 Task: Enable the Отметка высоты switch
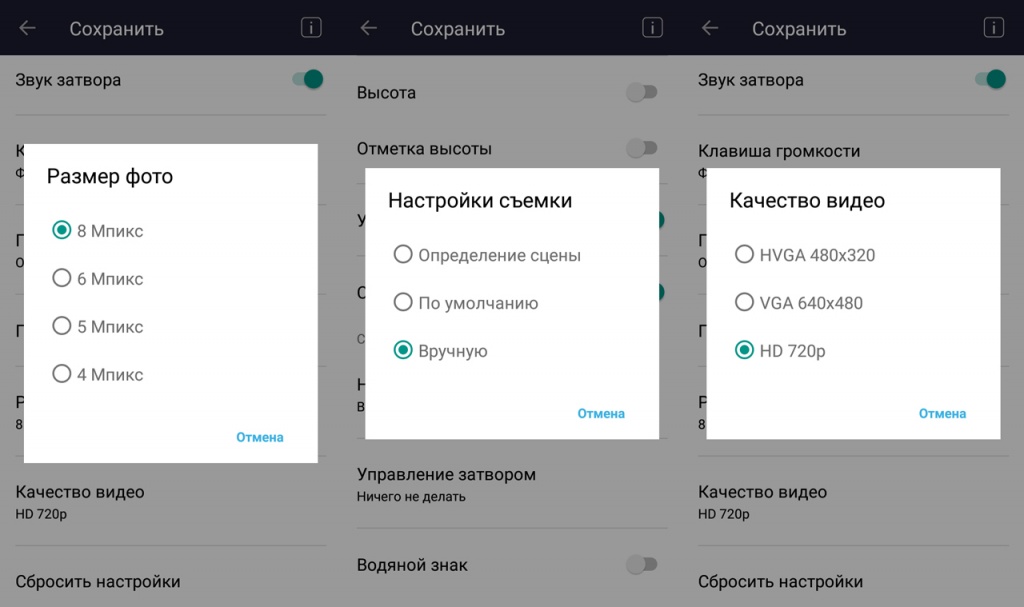coord(641,149)
